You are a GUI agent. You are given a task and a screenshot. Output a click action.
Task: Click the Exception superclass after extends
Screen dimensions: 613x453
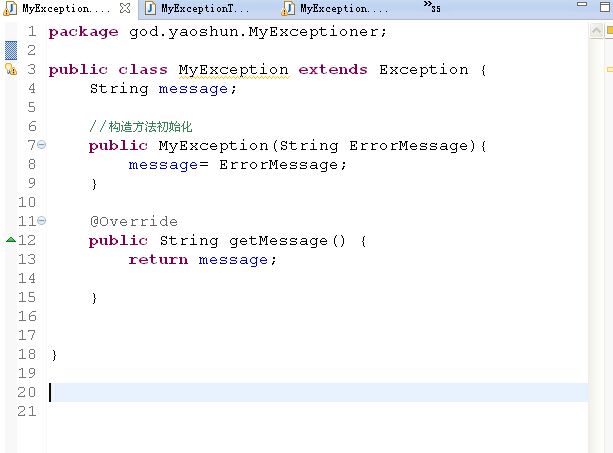pyautogui.click(x=423, y=70)
